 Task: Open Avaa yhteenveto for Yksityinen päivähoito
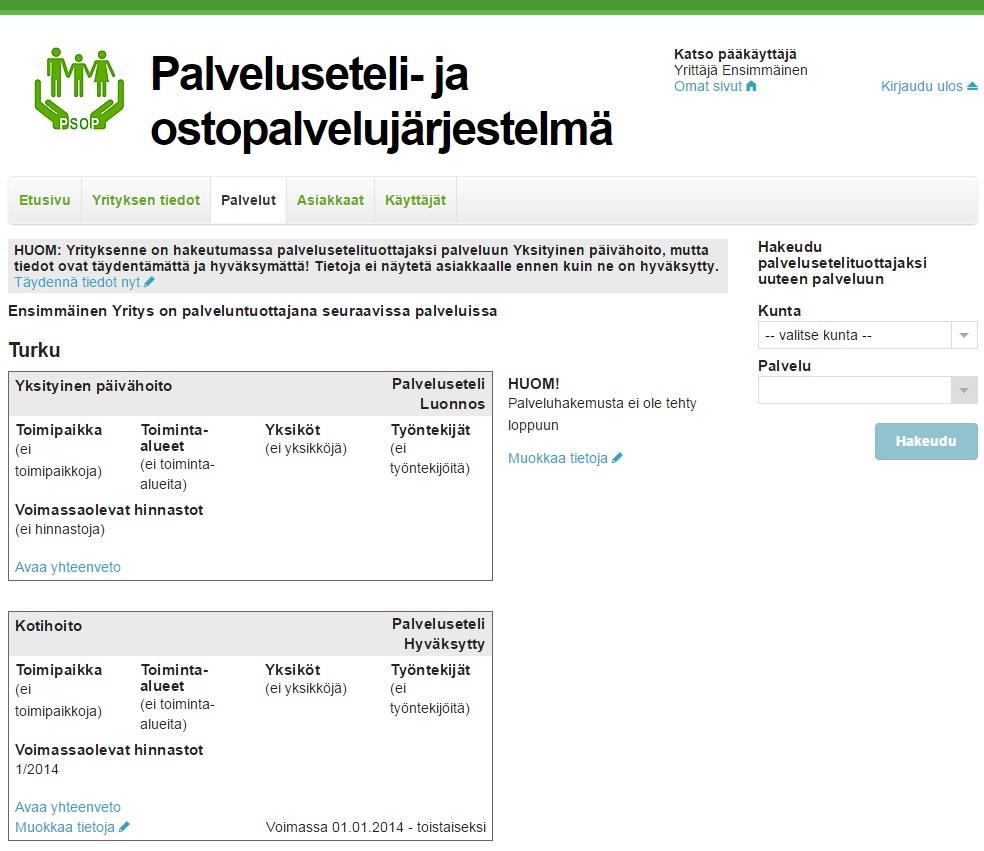68,567
